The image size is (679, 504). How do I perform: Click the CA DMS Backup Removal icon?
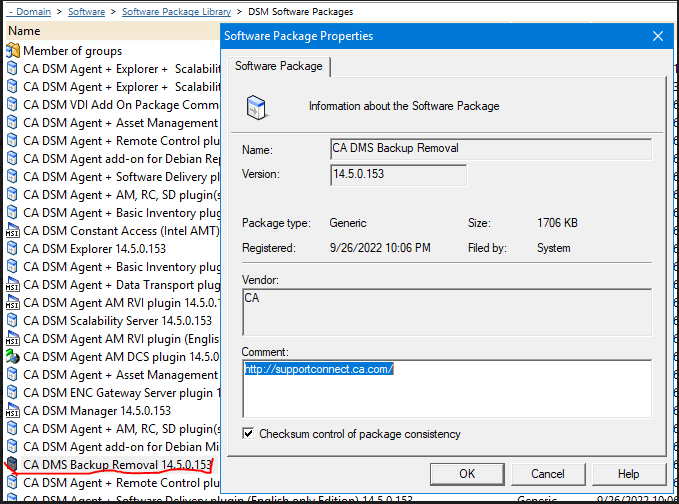tap(12, 465)
